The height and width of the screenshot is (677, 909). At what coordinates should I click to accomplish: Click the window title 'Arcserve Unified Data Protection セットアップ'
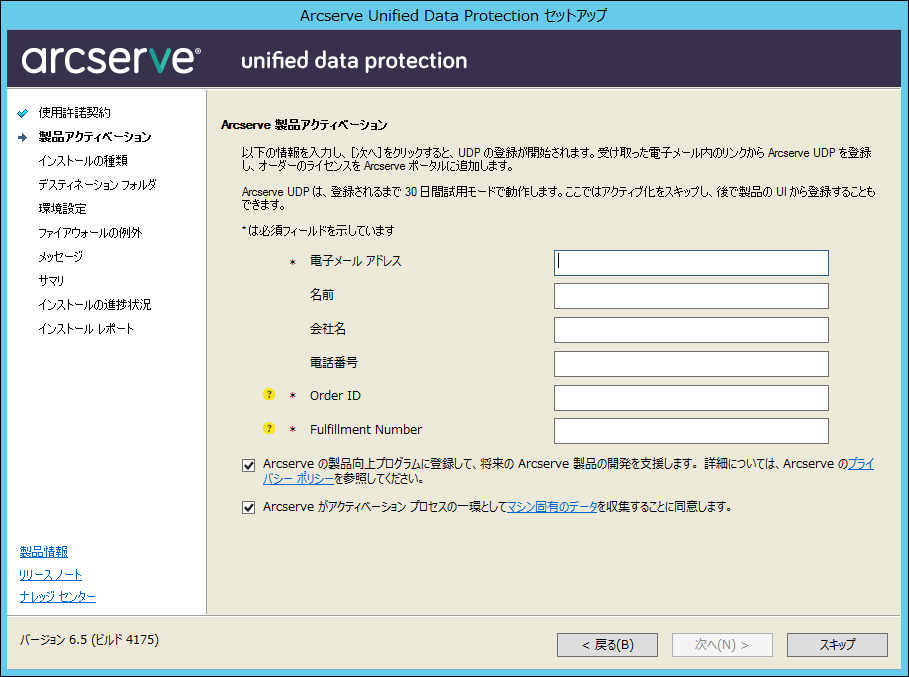[x=453, y=16]
